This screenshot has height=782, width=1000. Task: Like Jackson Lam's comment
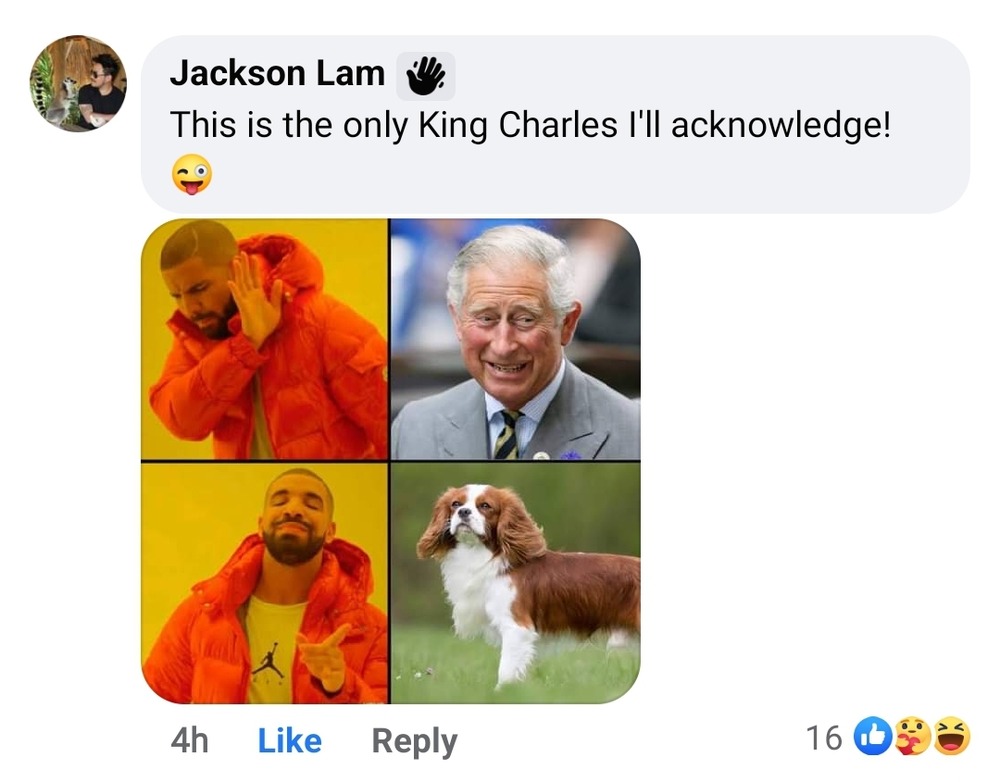click(x=289, y=741)
